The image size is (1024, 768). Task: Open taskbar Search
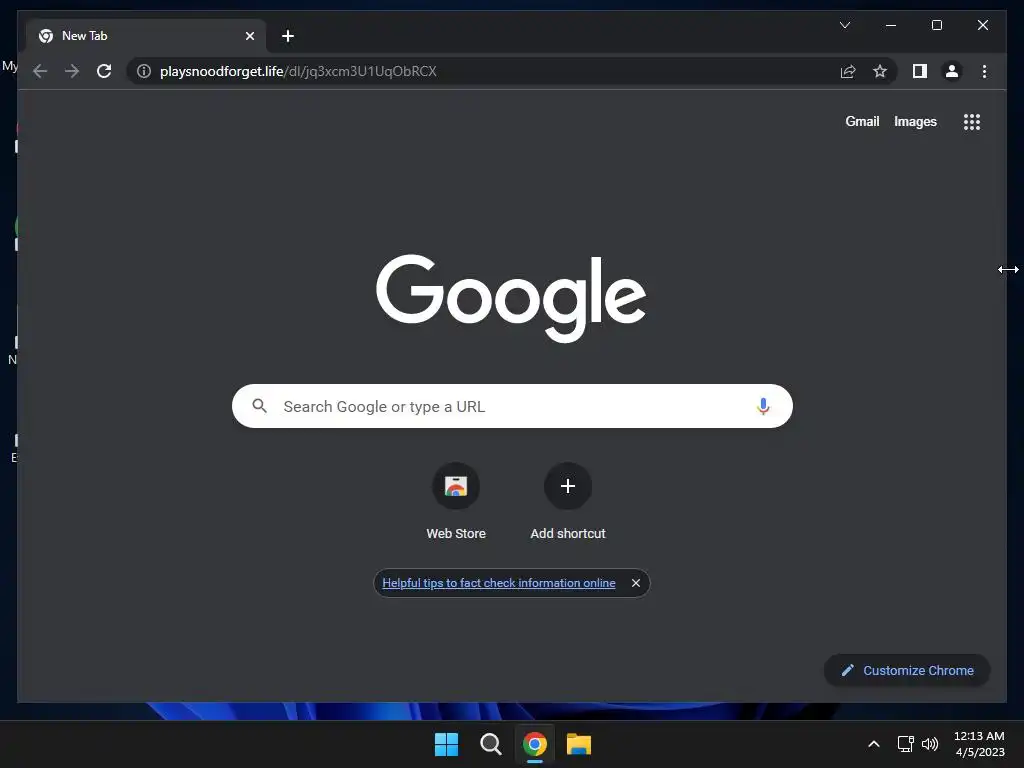coord(490,744)
